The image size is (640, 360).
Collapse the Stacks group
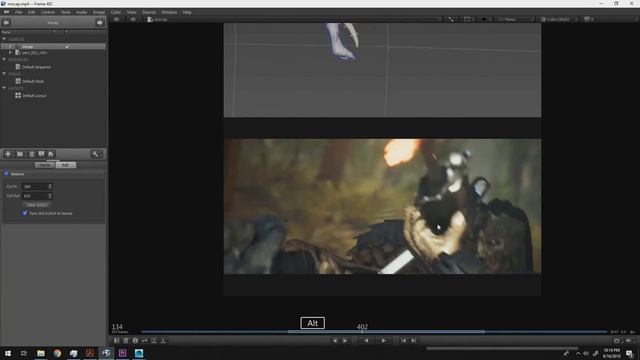point(4,74)
